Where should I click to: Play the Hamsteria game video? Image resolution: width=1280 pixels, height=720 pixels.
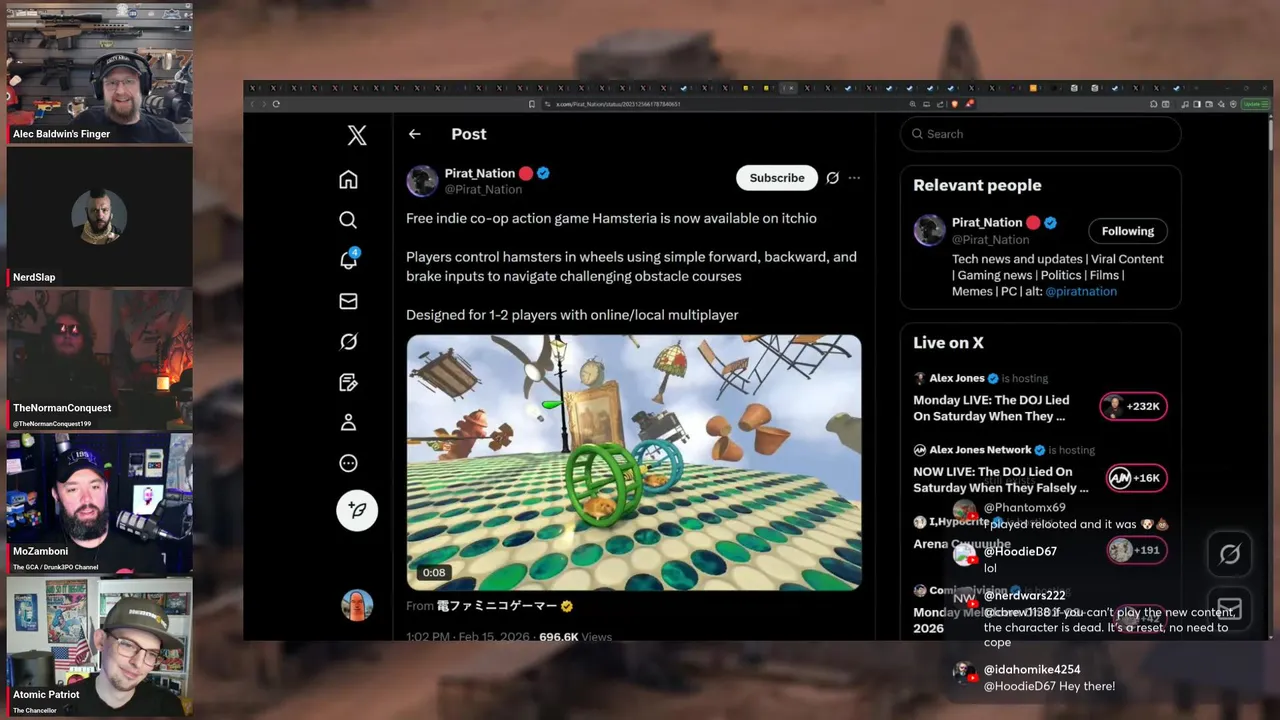coord(633,463)
